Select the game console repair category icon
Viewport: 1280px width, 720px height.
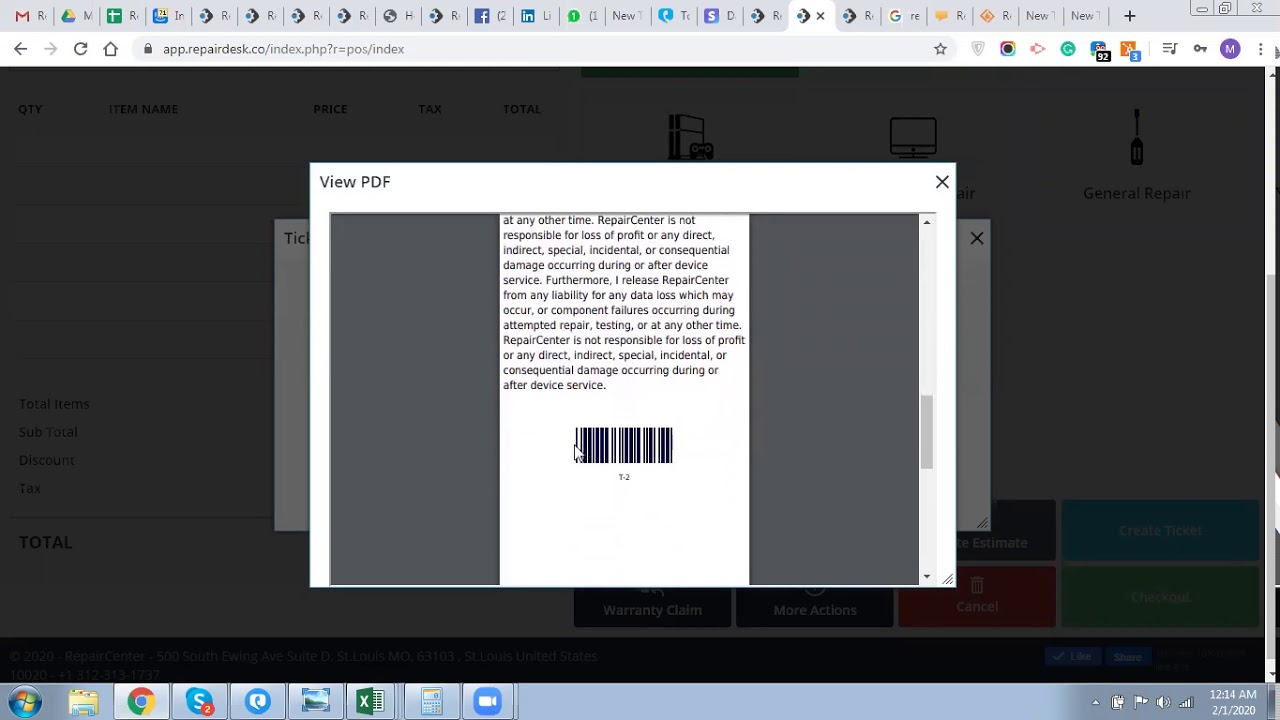point(690,138)
